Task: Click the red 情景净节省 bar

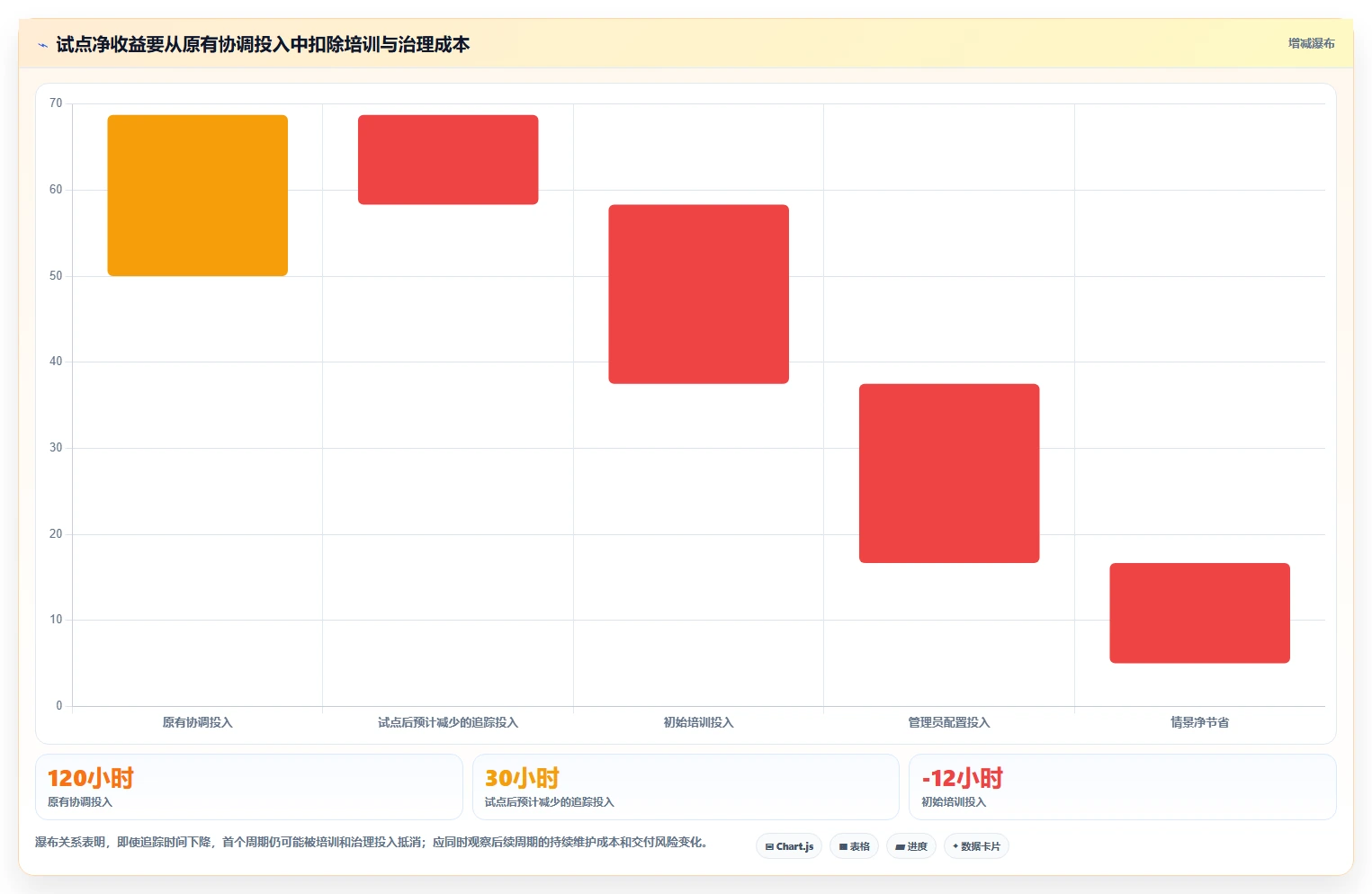Action: tap(1199, 613)
